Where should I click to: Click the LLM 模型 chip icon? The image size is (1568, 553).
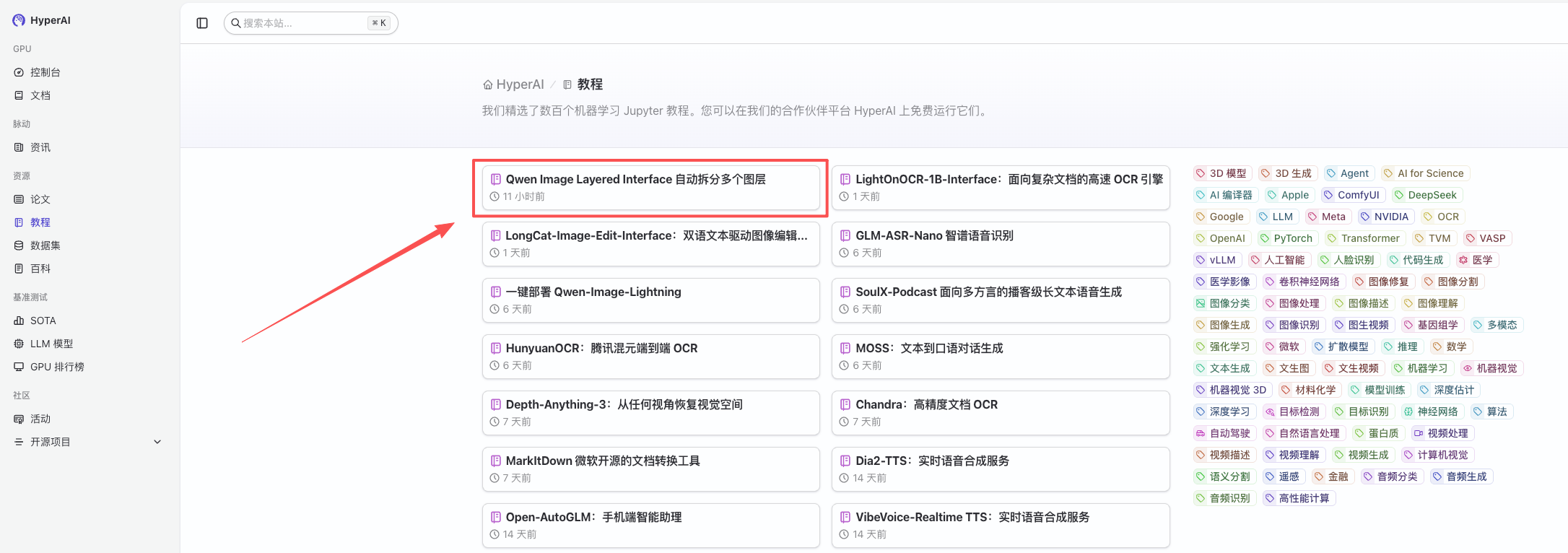(19, 344)
